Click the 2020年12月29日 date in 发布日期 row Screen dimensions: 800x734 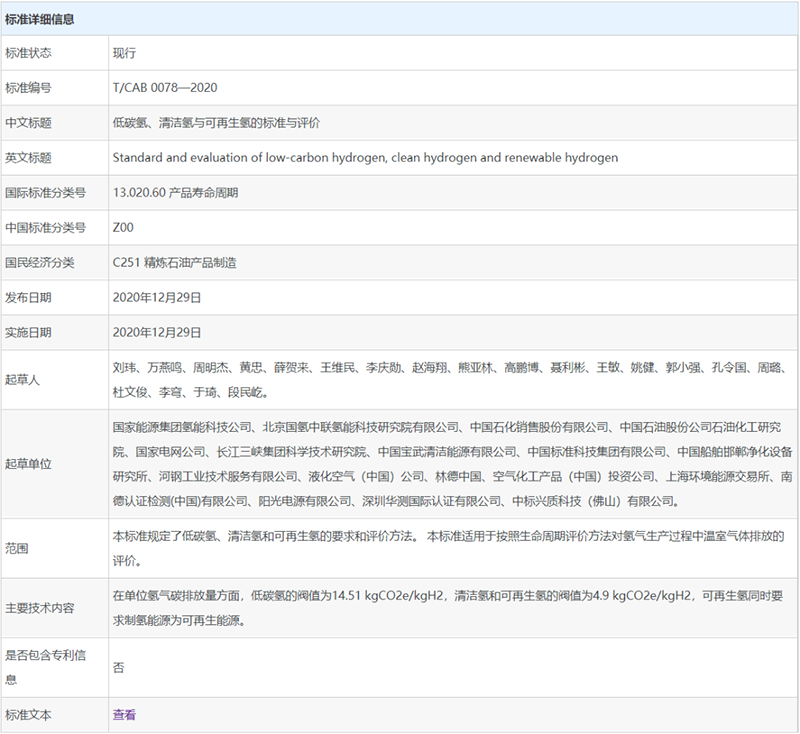(157, 297)
